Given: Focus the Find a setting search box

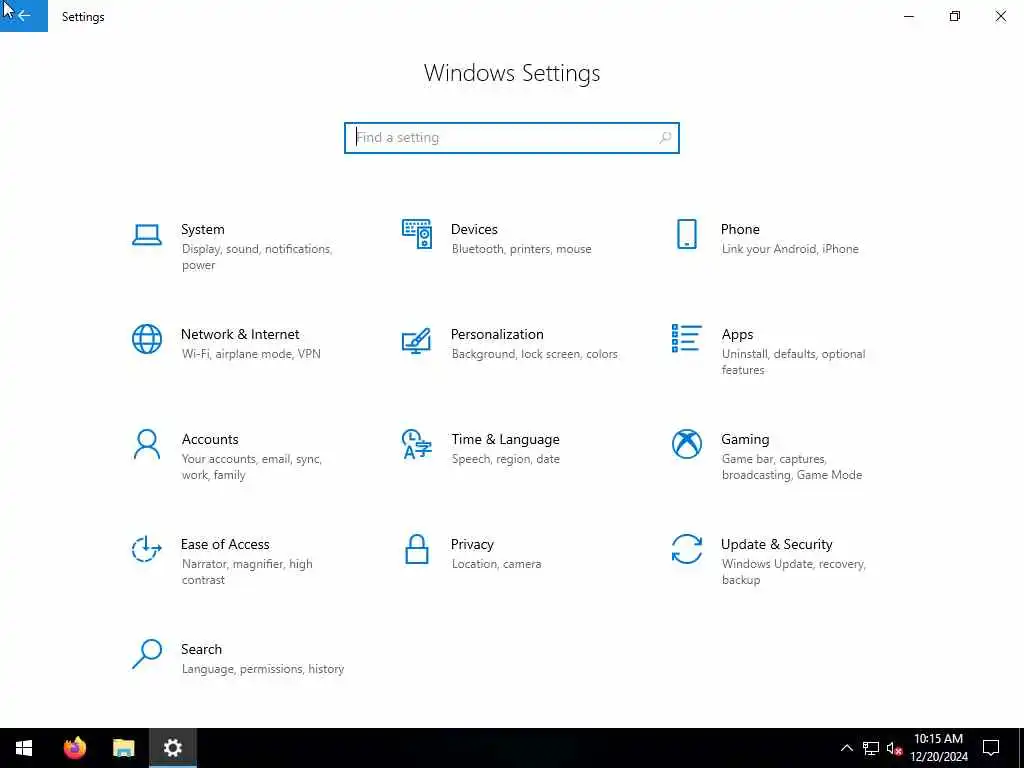Looking at the screenshot, I should (x=511, y=138).
